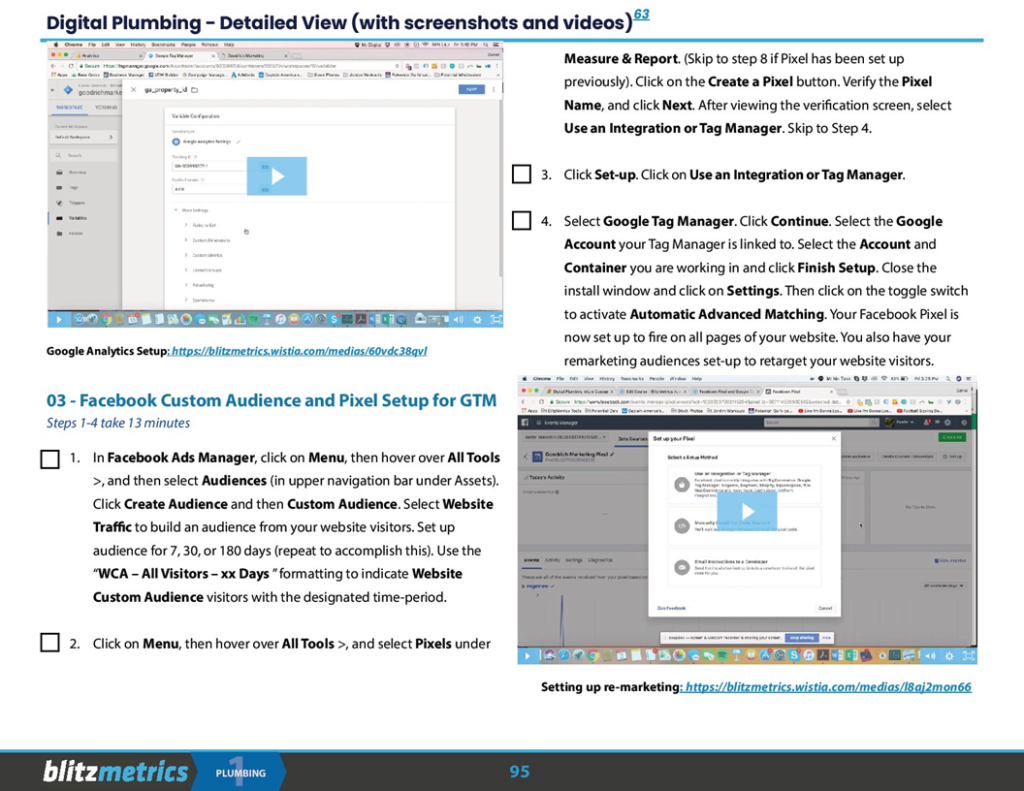The width and height of the screenshot is (1024, 791).
Task: Click the Google Analytics settings variable icon
Action: [176, 142]
